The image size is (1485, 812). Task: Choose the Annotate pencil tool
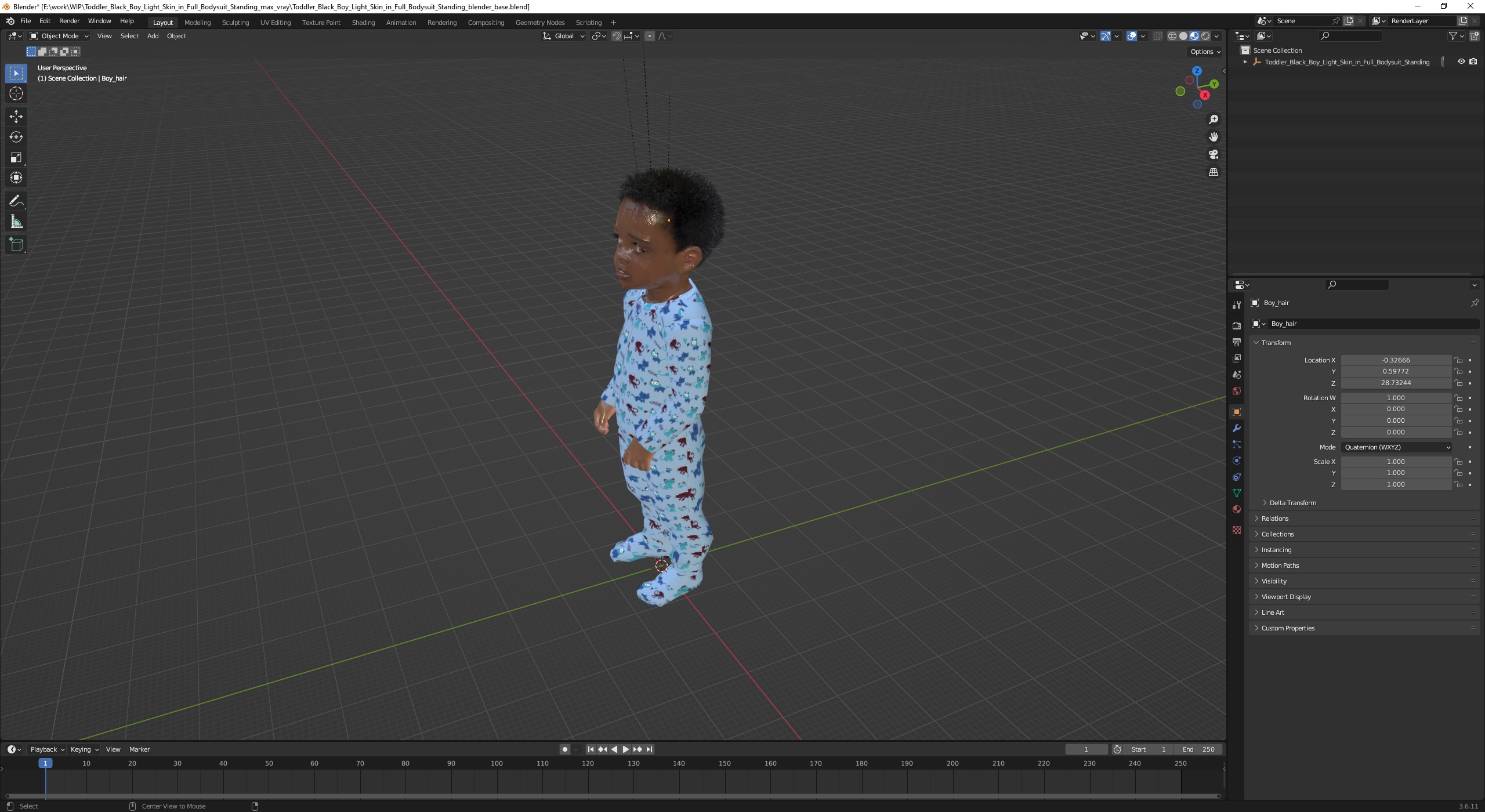coord(16,201)
